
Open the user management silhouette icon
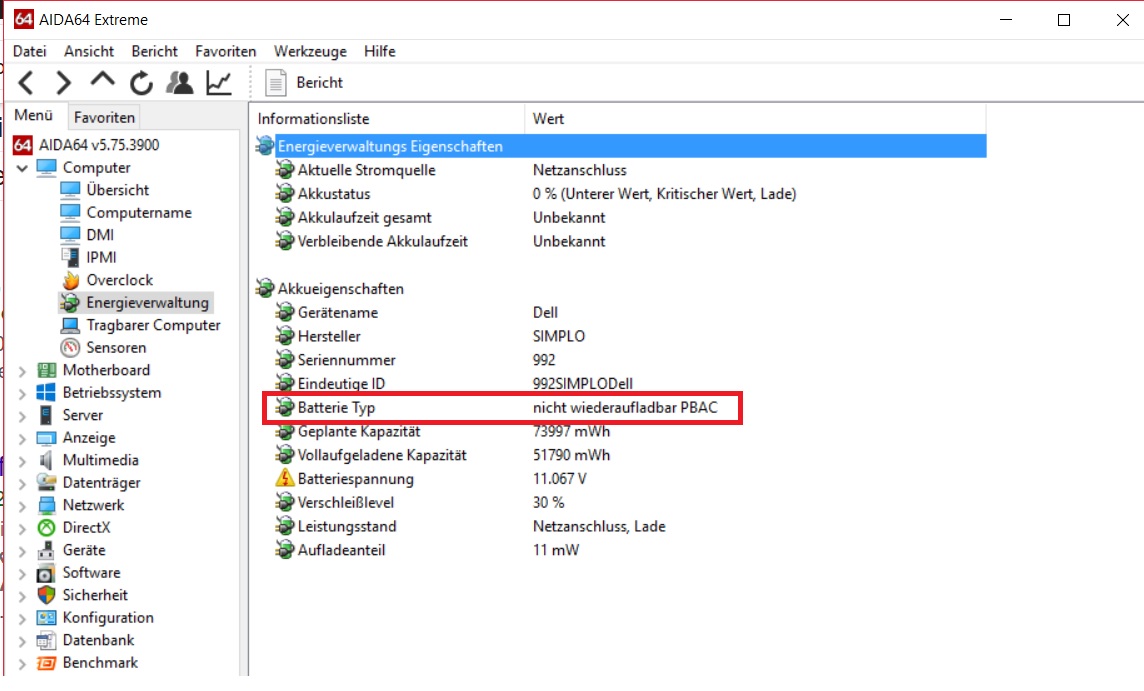pyautogui.click(x=179, y=82)
